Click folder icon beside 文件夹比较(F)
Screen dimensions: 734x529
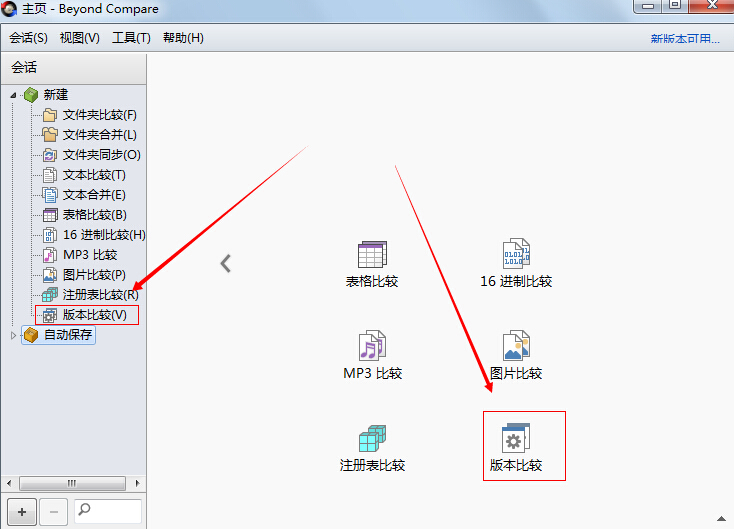(x=50, y=115)
